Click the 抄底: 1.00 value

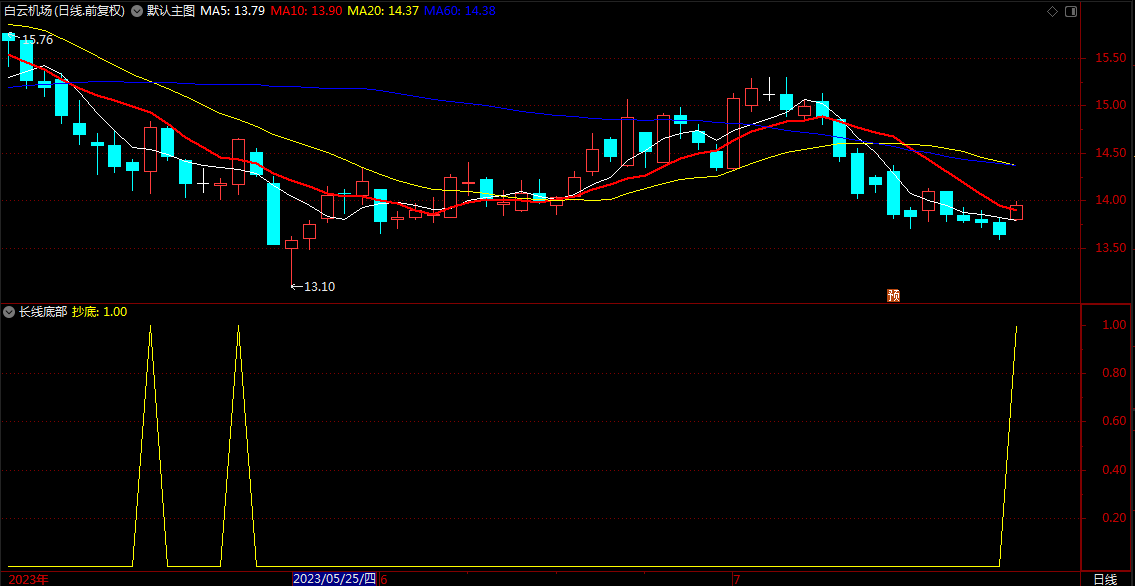coord(100,312)
